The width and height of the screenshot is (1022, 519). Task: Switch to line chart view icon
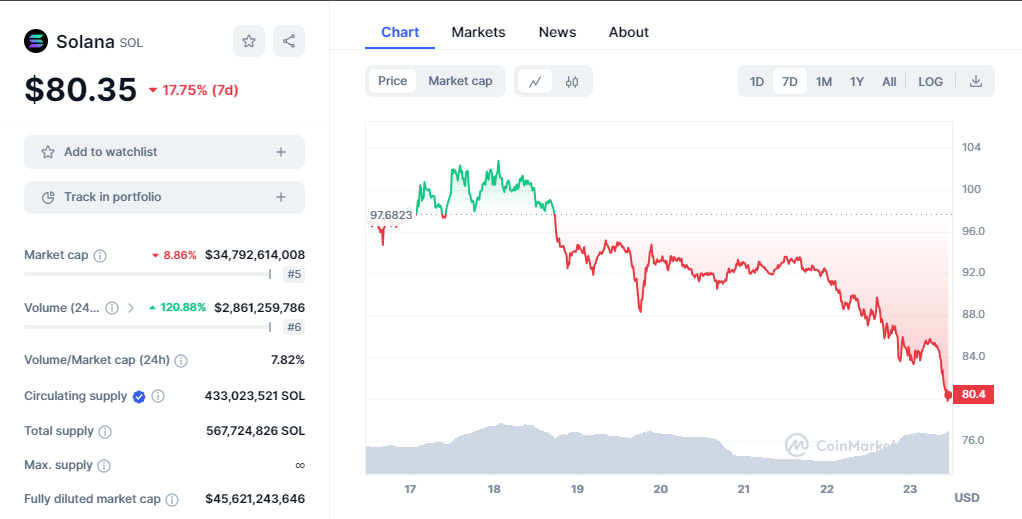pos(535,81)
